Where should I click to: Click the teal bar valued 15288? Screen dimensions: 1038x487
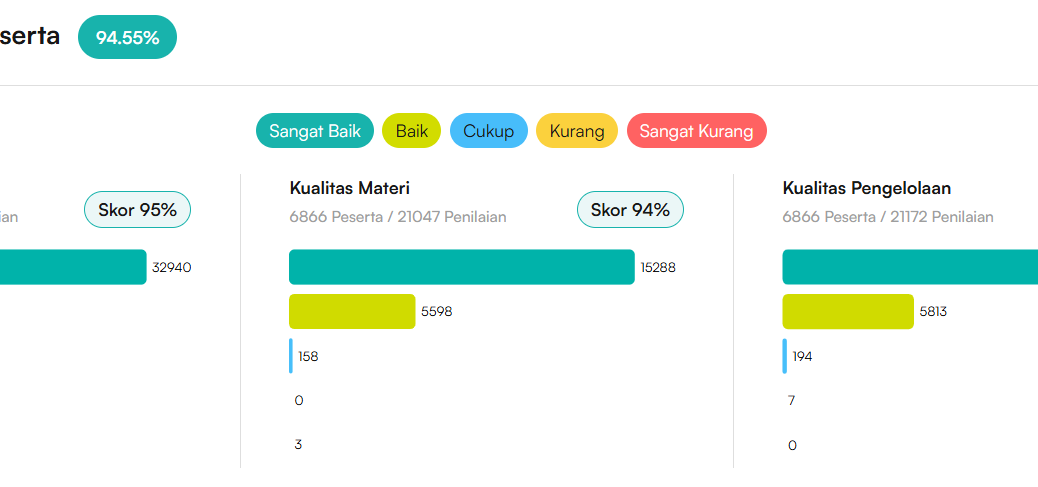(x=461, y=267)
